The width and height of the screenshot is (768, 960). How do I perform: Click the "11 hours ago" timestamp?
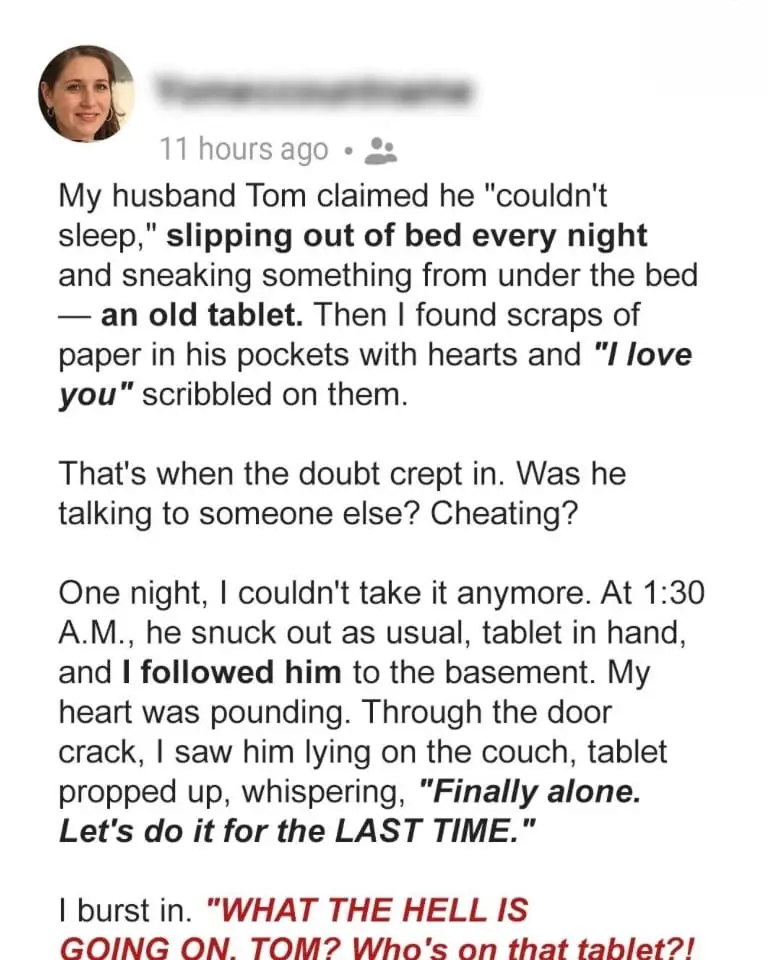click(244, 150)
